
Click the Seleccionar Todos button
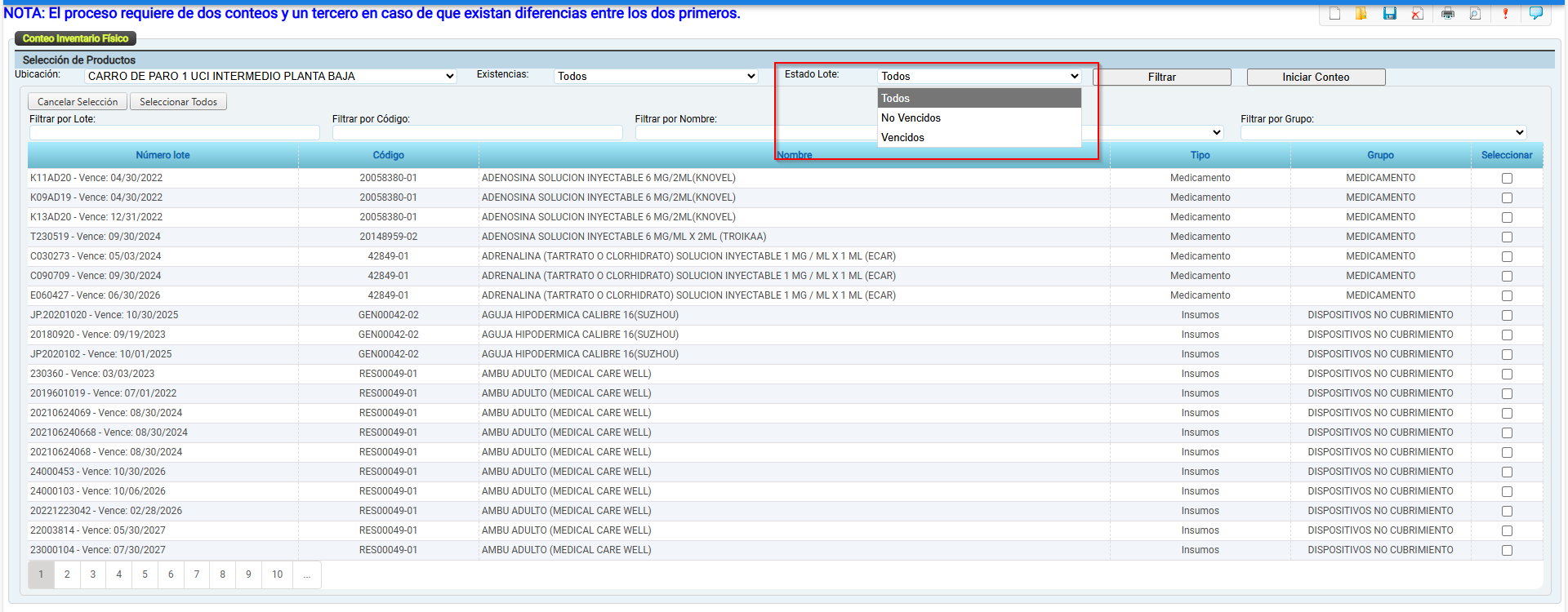(x=178, y=102)
